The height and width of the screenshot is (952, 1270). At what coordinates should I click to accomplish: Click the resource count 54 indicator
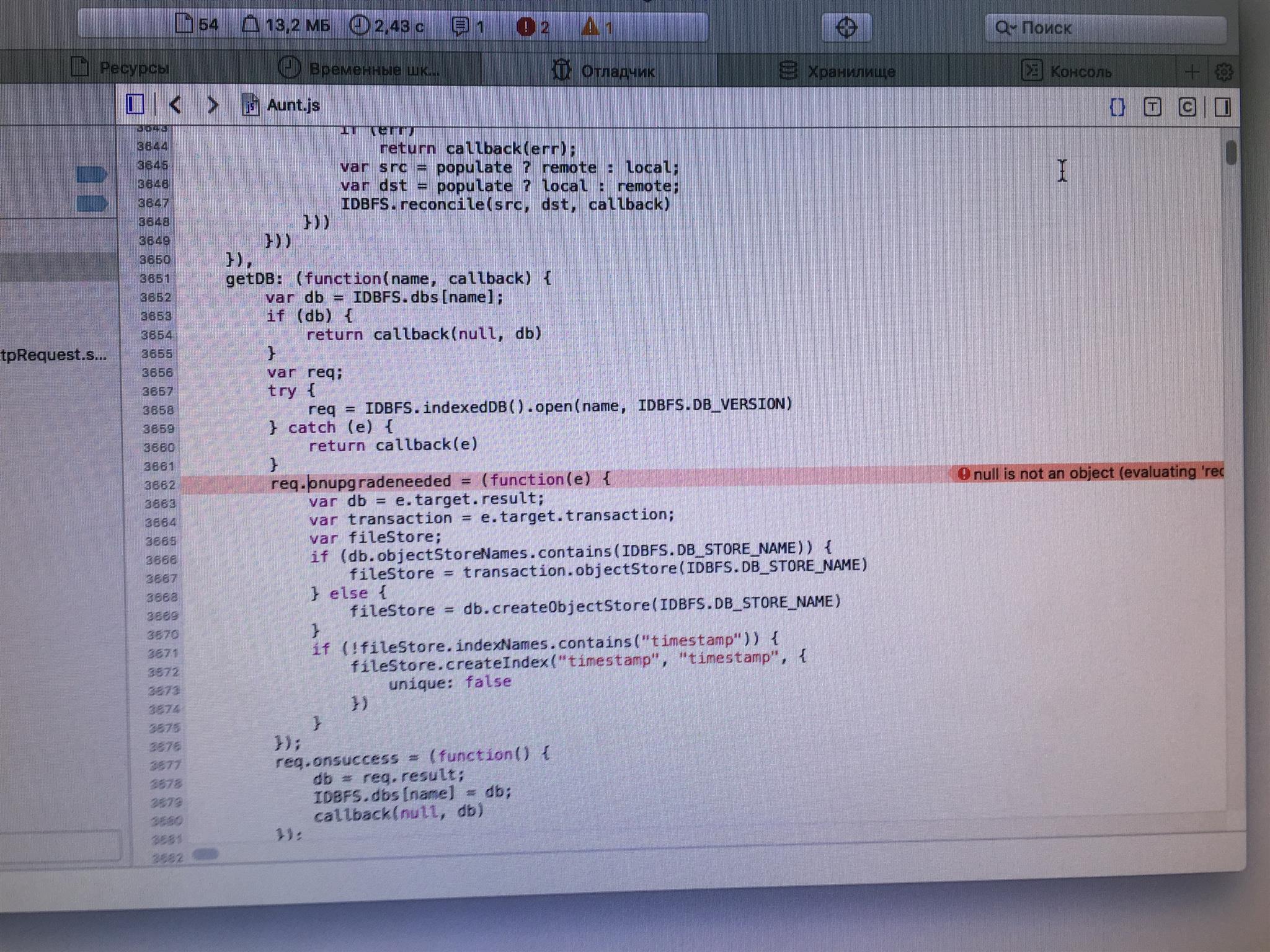point(197,25)
